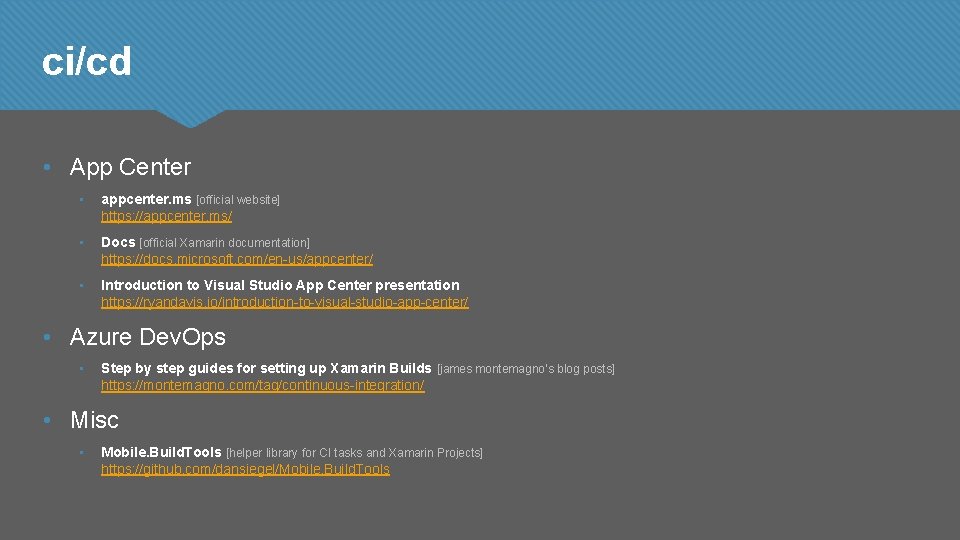Select the bold 'Mobile.BuildTools' text
This screenshot has width=960, height=540.
tap(161, 452)
